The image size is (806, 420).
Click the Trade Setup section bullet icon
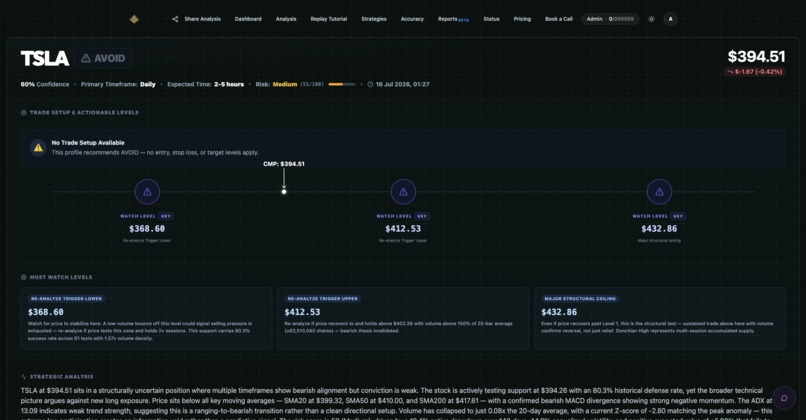click(24, 113)
